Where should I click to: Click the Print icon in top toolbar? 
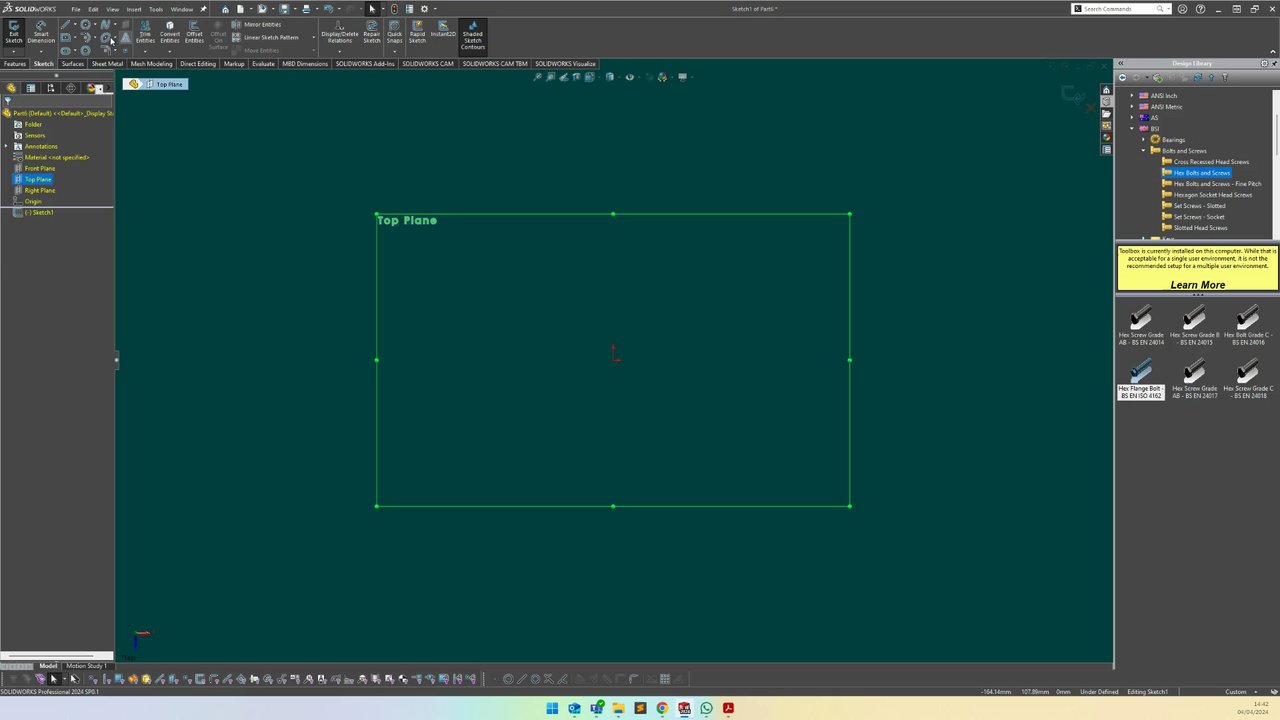306,9
